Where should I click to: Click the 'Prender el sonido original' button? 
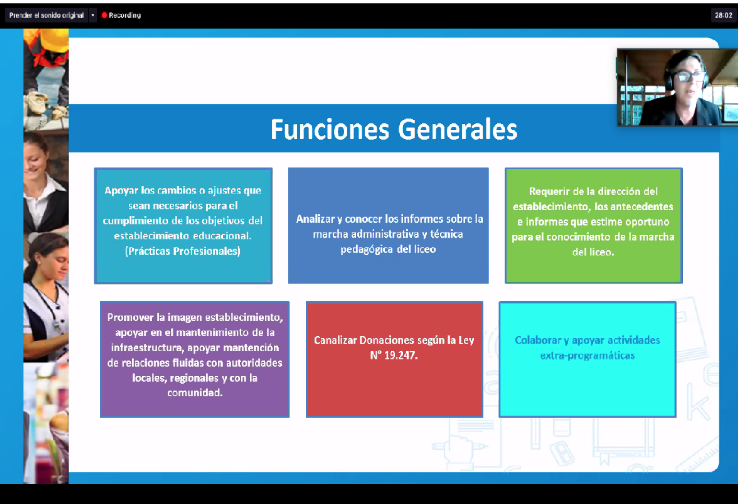pos(46,15)
